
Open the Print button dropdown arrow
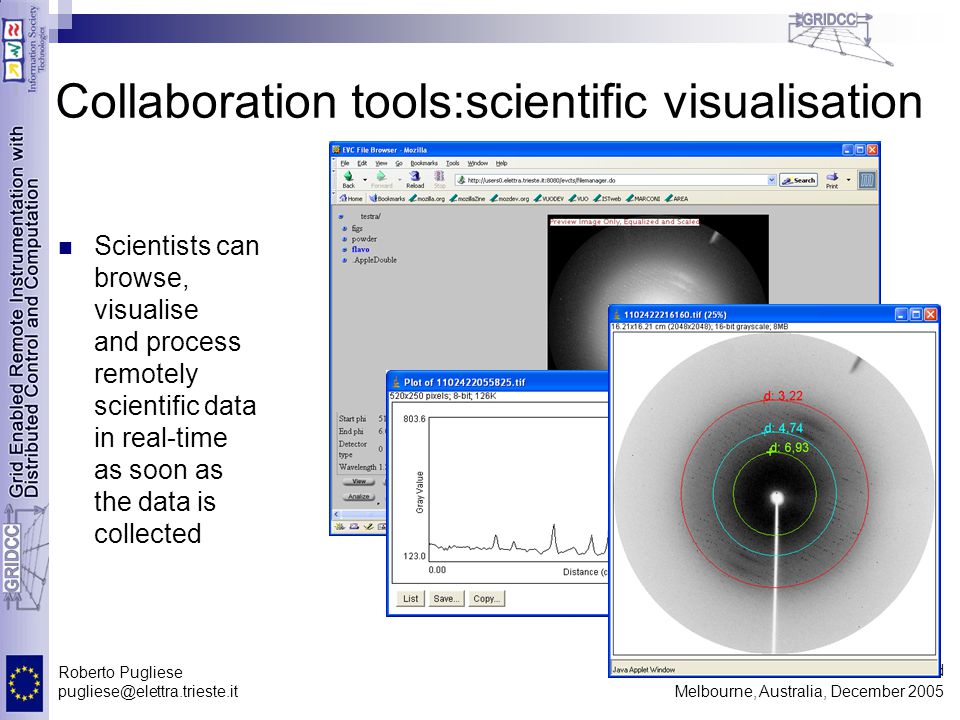pos(848,179)
